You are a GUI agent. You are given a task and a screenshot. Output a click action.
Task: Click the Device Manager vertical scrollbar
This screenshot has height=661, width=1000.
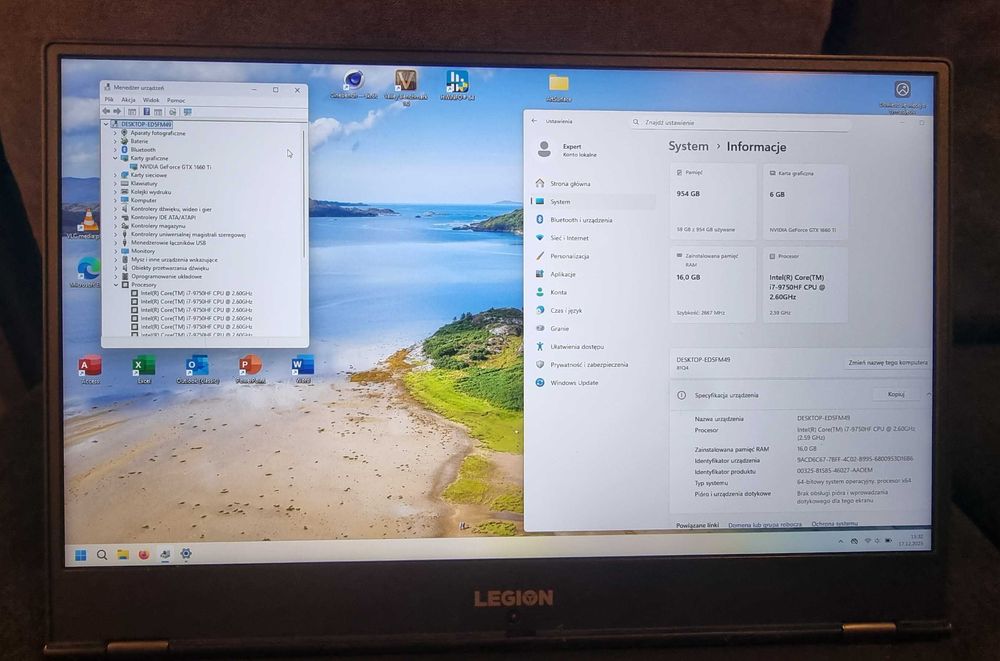[304, 195]
